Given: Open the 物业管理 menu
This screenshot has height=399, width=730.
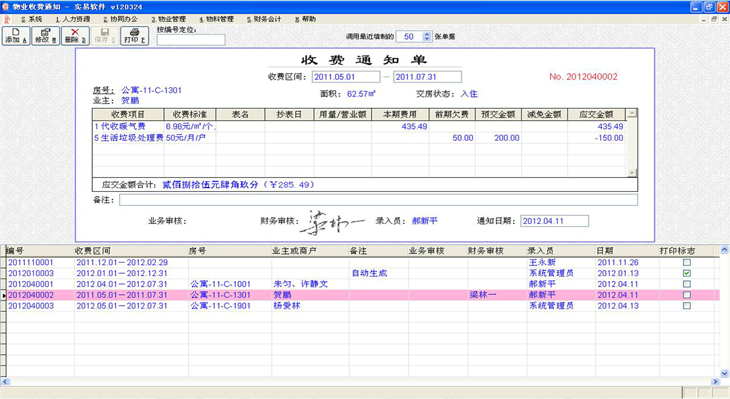Looking at the screenshot, I should tap(169, 19).
